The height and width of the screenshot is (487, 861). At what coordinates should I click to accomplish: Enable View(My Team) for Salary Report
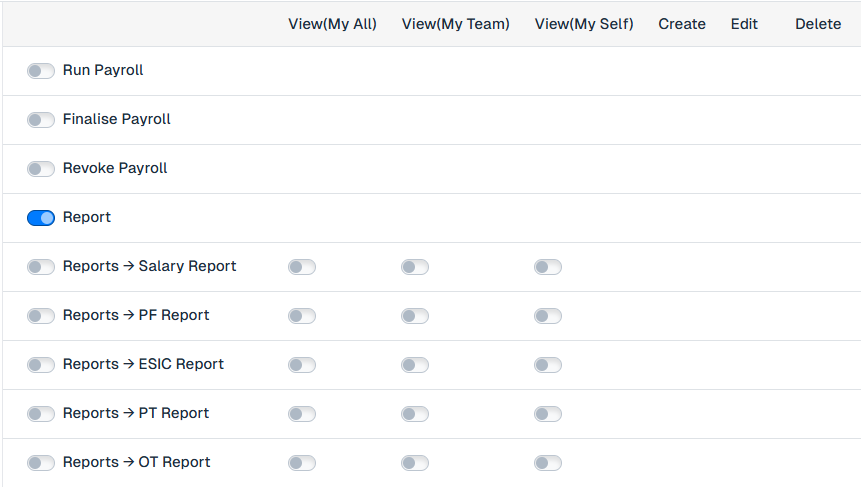click(x=415, y=267)
